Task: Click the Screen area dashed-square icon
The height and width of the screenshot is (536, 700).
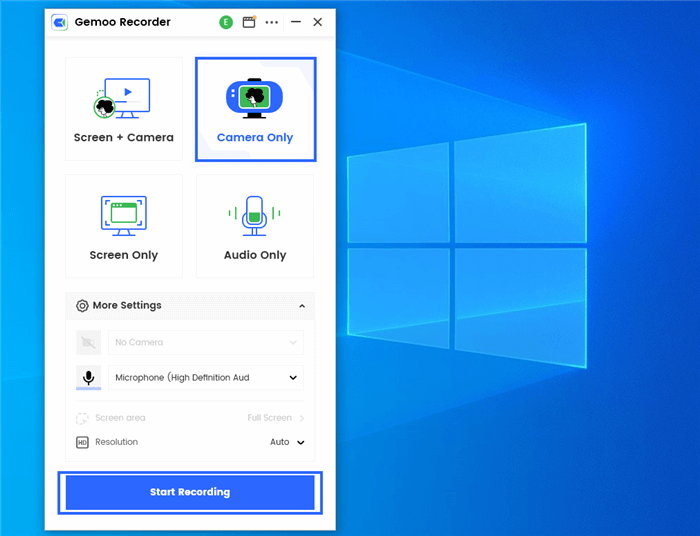Action: [82, 418]
